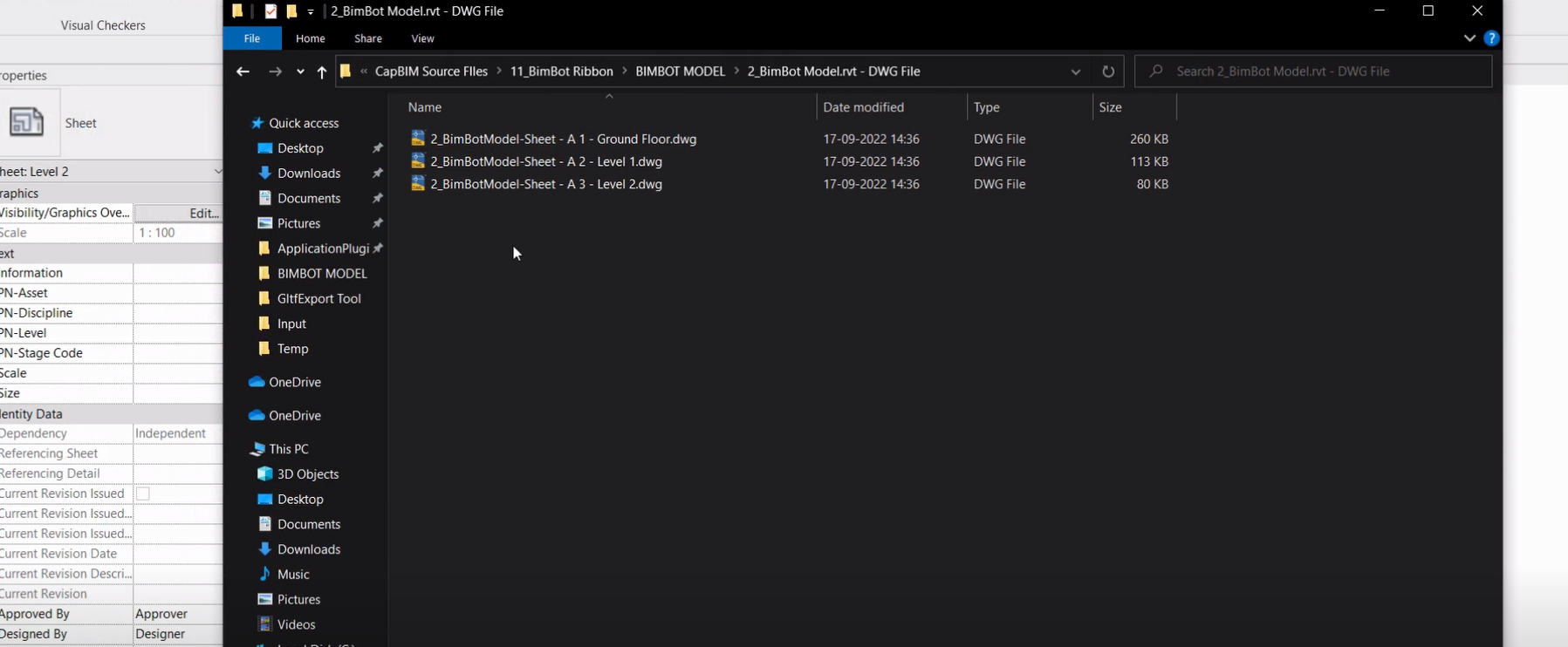Open Explorer help via question mark icon
The height and width of the screenshot is (647, 1568).
click(1491, 38)
